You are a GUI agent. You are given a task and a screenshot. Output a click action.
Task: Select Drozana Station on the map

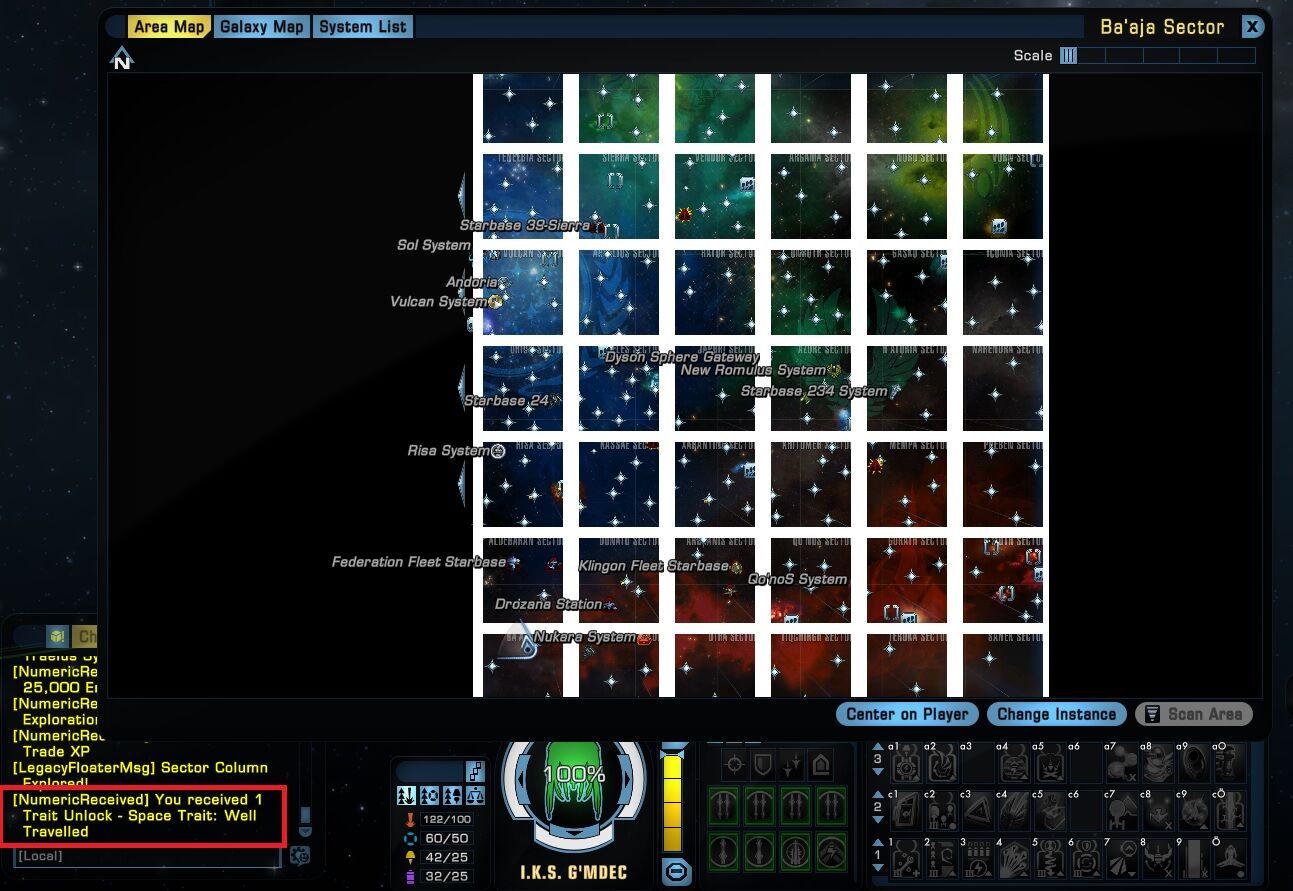coord(548,604)
